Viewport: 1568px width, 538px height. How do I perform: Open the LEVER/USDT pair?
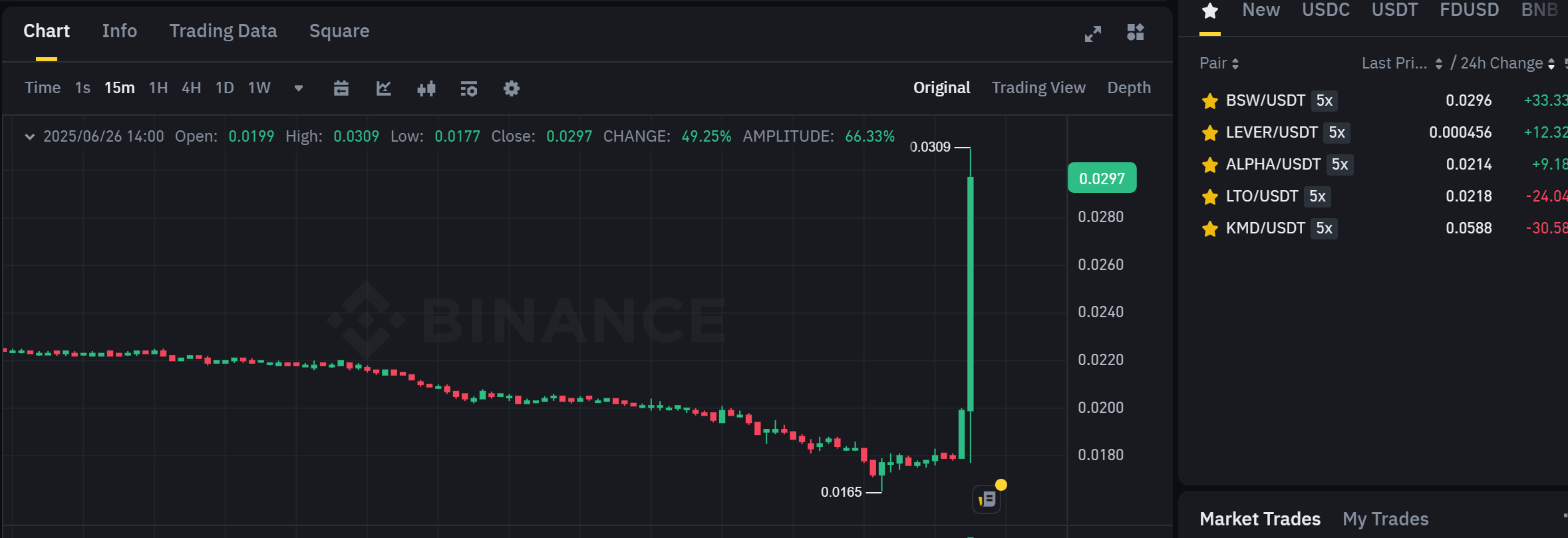coord(1272,132)
